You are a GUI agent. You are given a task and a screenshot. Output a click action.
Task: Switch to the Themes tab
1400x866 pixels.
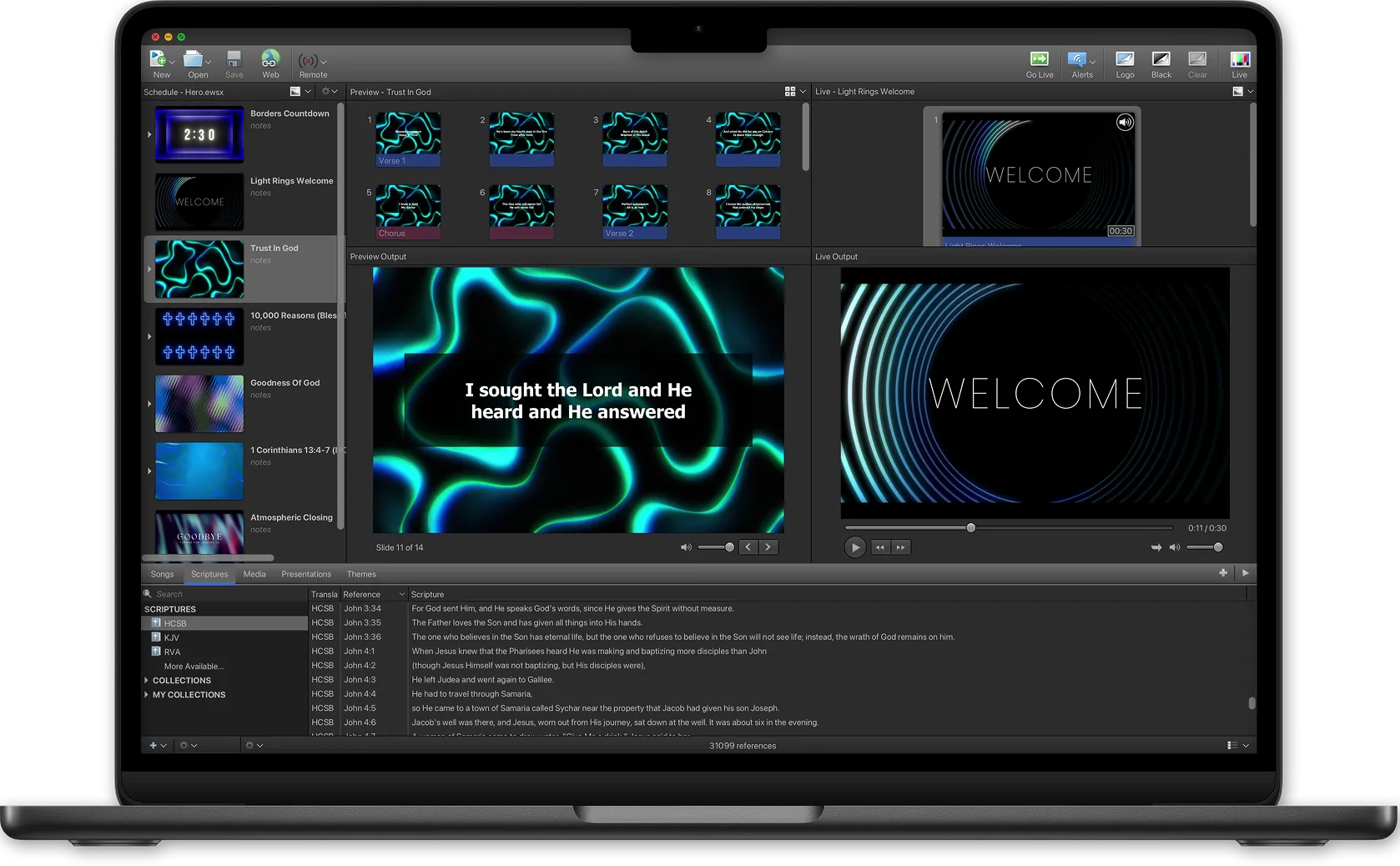[361, 574]
